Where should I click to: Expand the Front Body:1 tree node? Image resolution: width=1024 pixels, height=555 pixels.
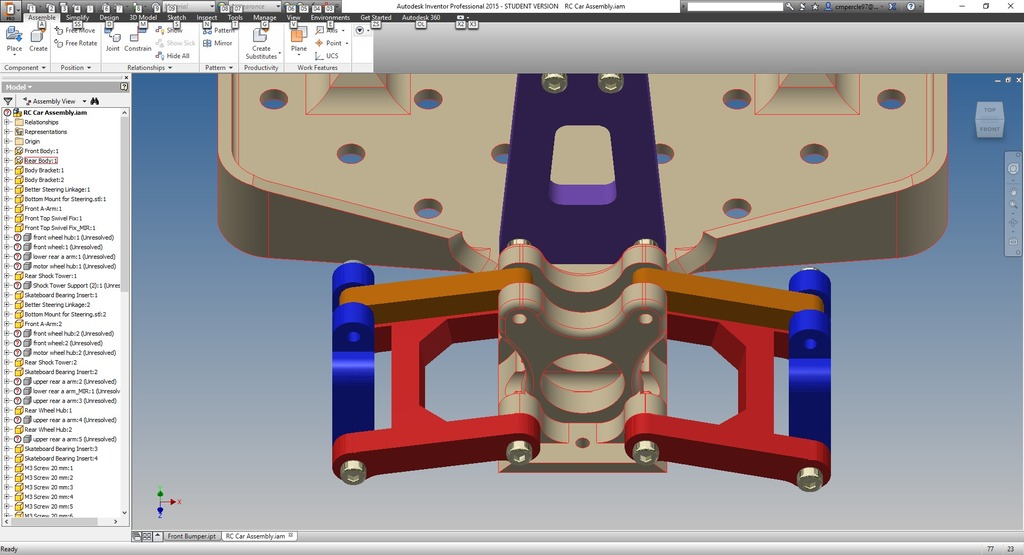coord(7,151)
